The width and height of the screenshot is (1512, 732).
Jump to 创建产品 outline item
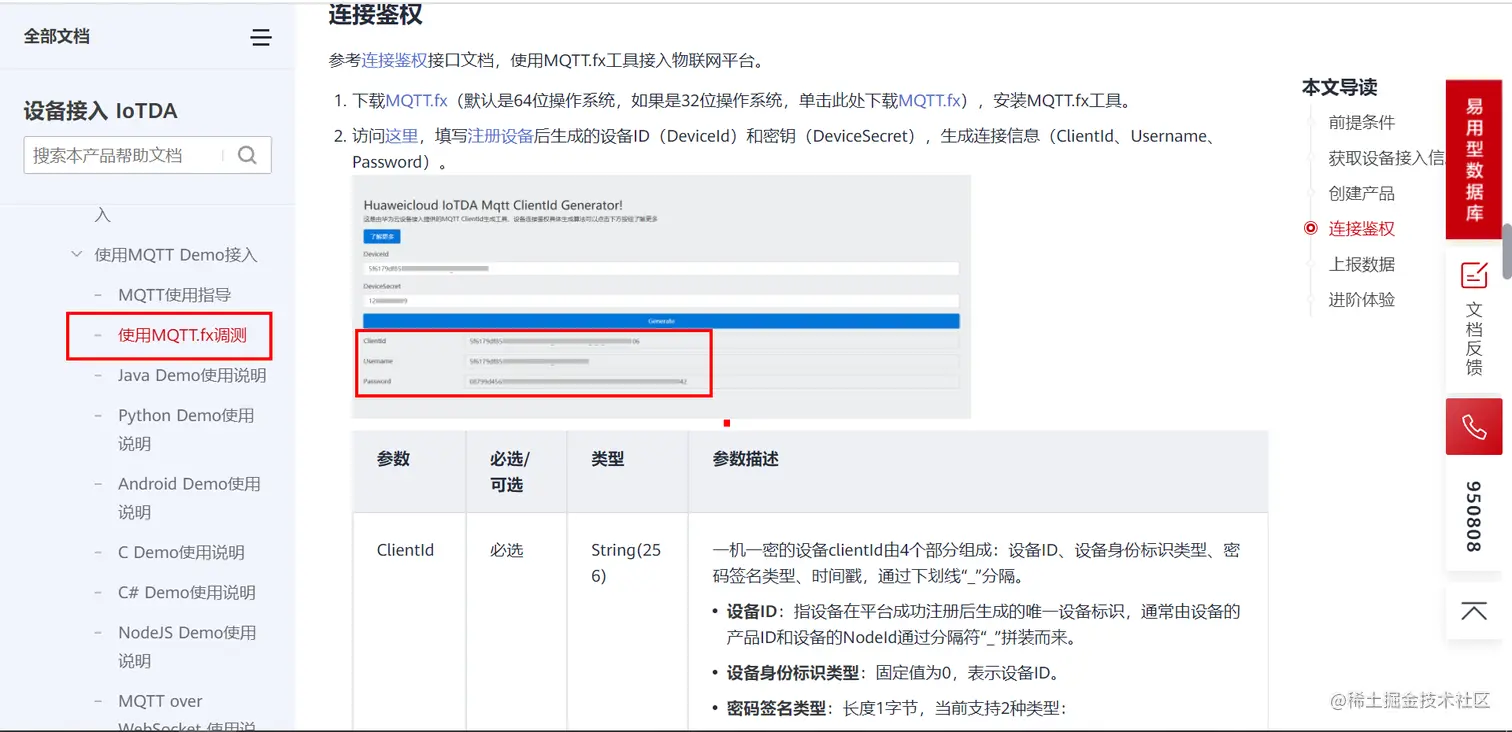point(1361,194)
